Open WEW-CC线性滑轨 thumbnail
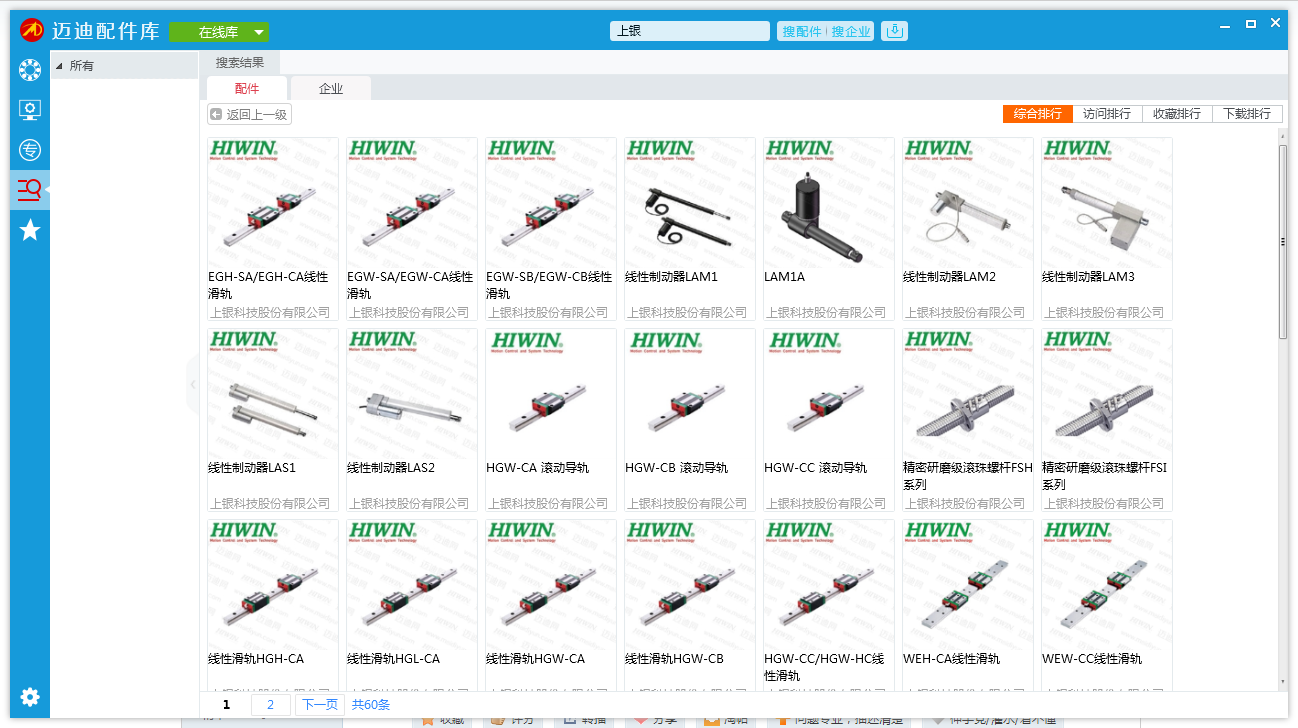The image size is (1298, 728). pyautogui.click(x=1107, y=585)
